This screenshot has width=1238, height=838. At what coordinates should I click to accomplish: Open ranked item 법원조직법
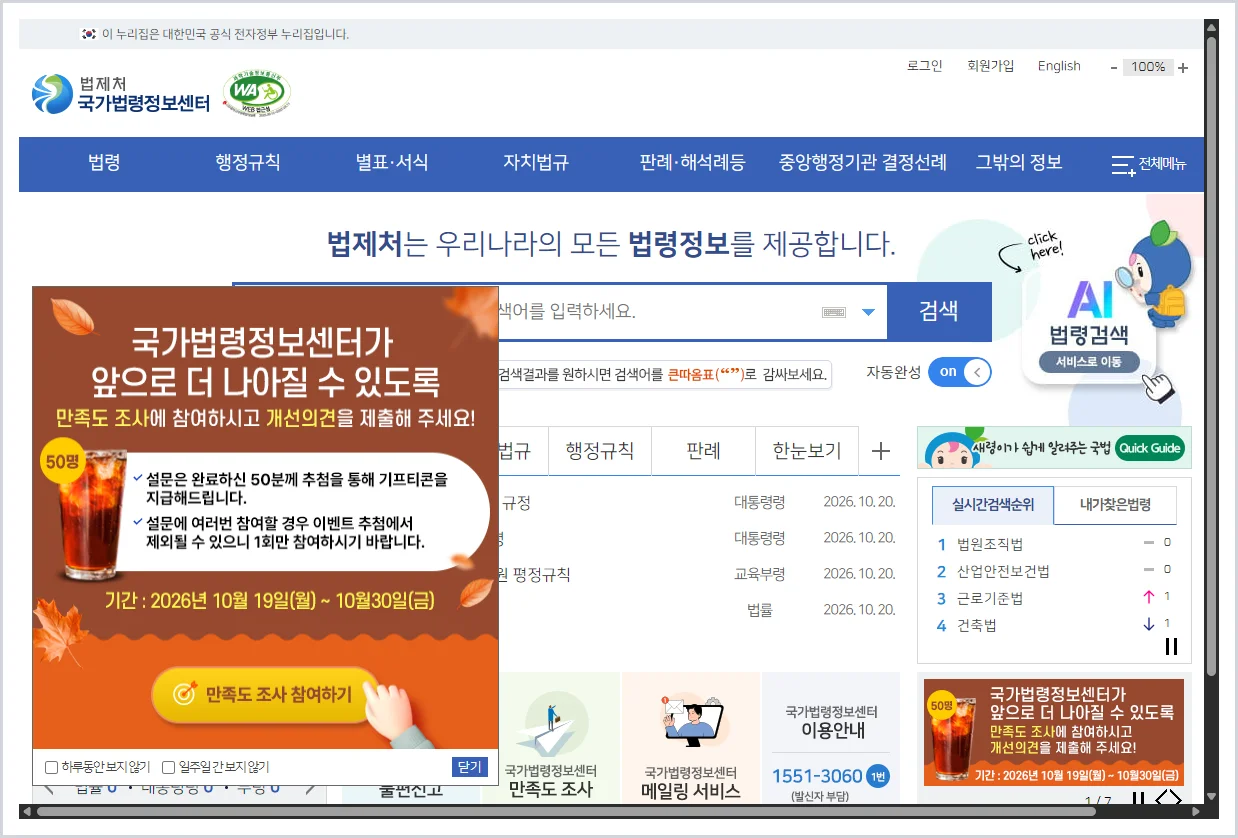990,544
